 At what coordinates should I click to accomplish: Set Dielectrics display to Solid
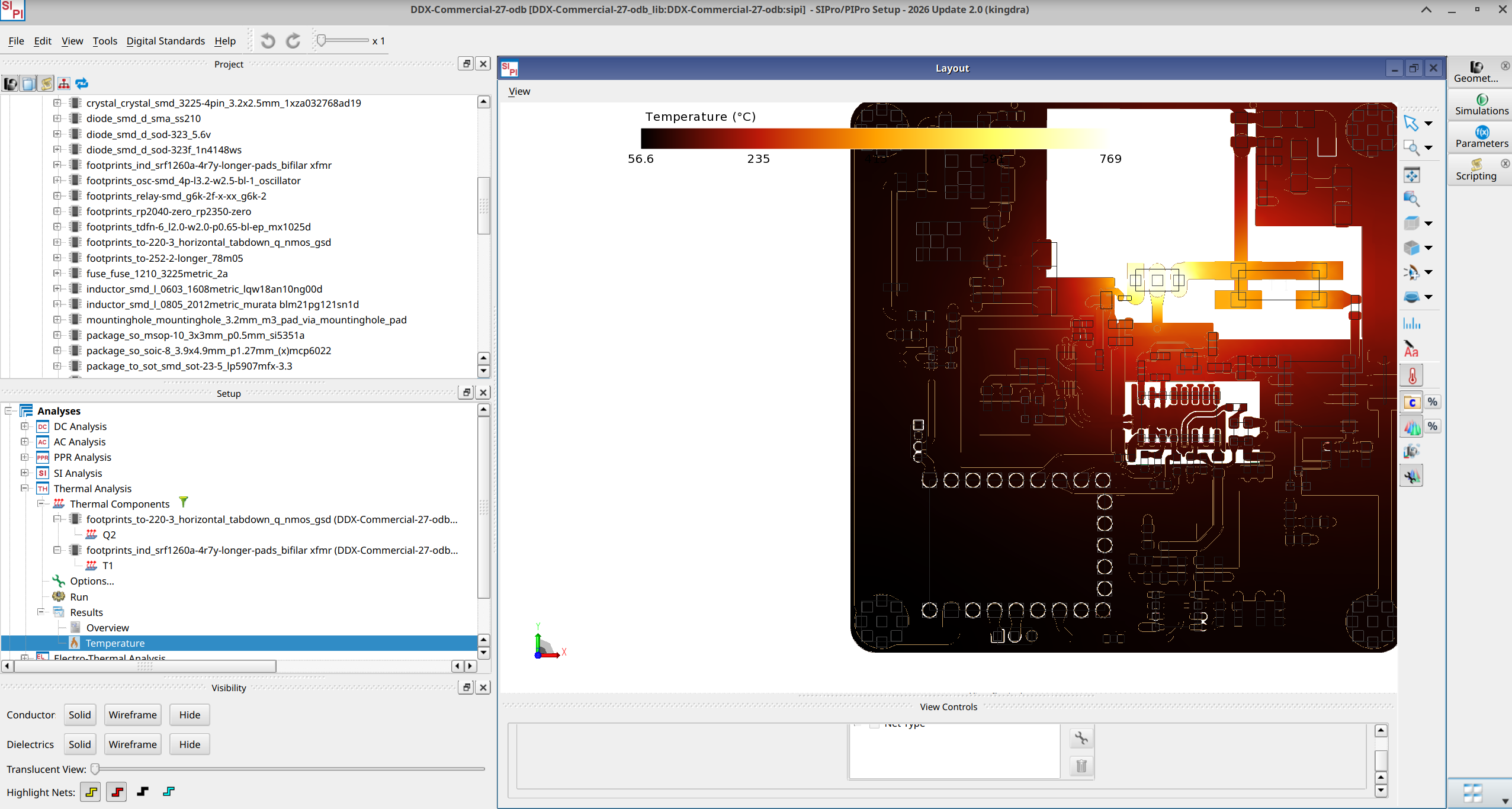click(80, 744)
